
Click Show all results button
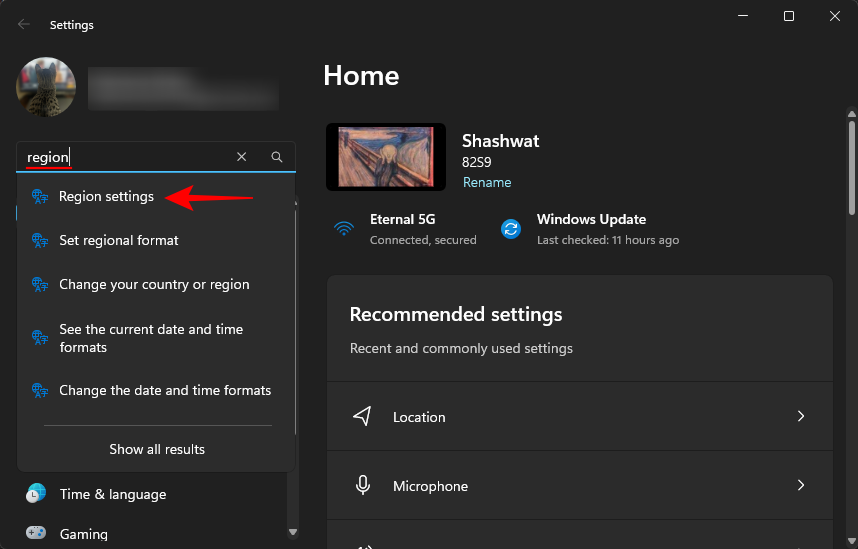(157, 450)
